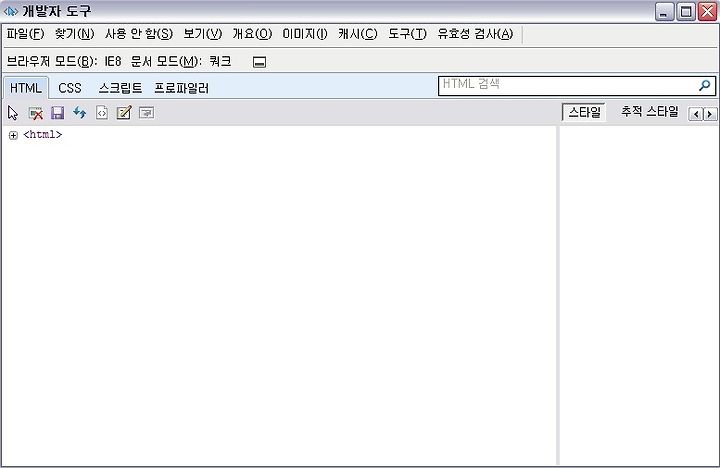720x468 pixels.
Task: Switch to the 스크립트 tab
Action: [x=120, y=88]
